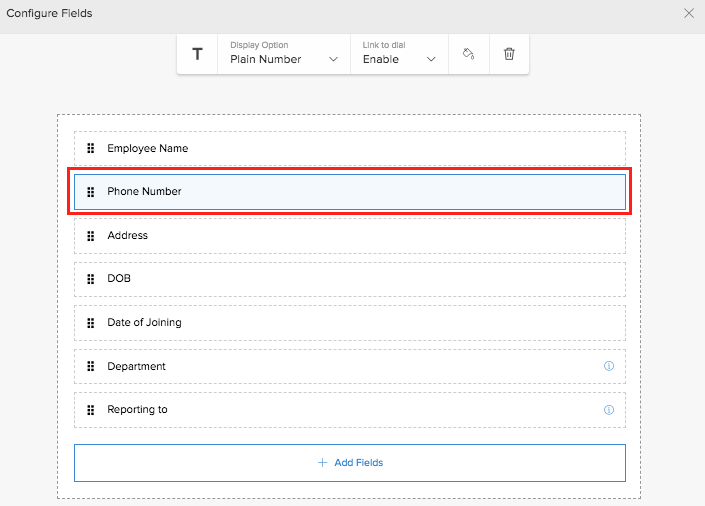This screenshot has height=506, width=705.
Task: Close the Configure Fields dialog
Action: [x=688, y=13]
